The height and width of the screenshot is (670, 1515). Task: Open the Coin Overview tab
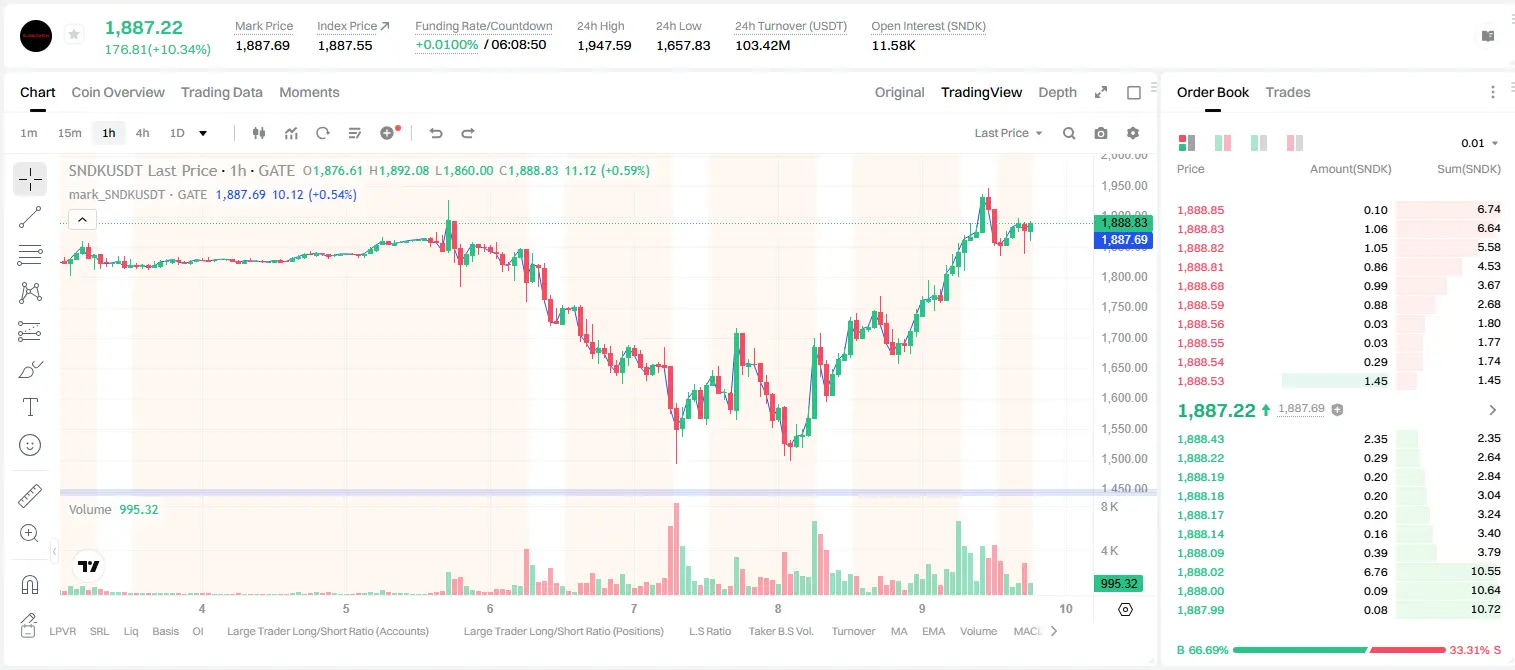(x=118, y=92)
